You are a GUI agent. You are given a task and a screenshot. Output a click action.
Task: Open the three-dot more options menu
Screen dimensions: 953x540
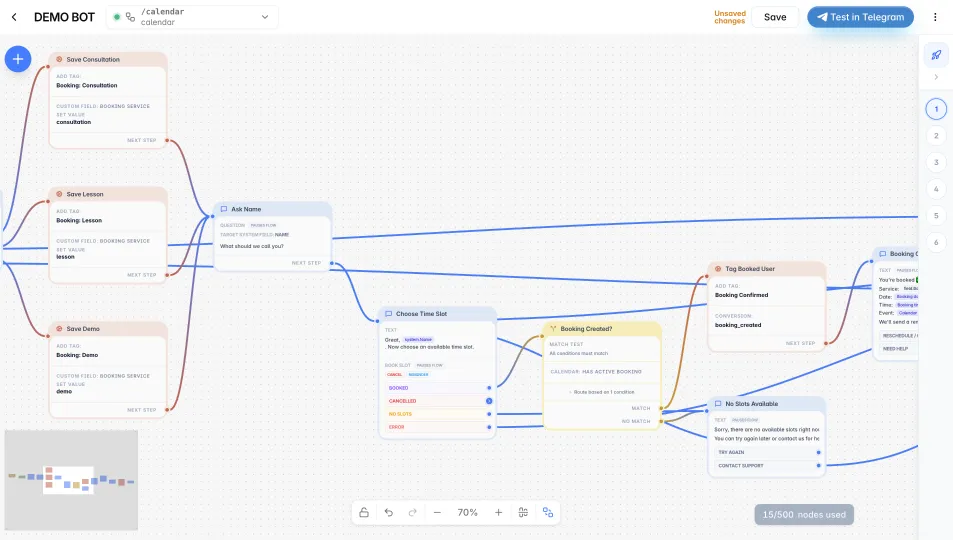click(935, 17)
